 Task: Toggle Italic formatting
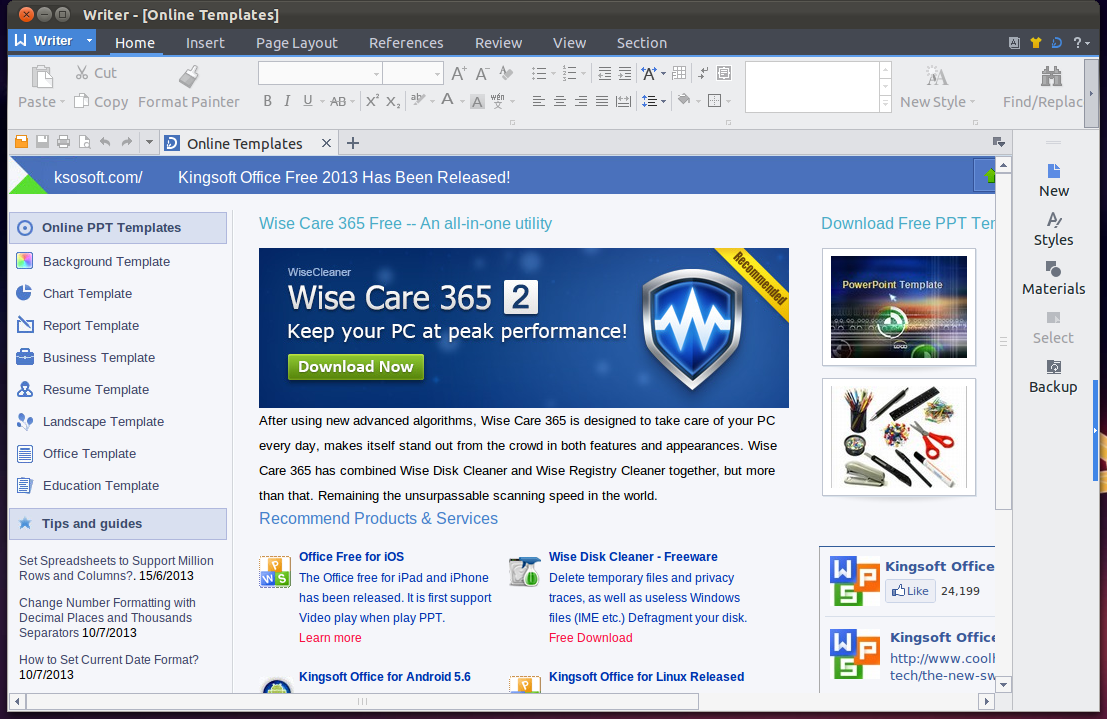pos(287,101)
